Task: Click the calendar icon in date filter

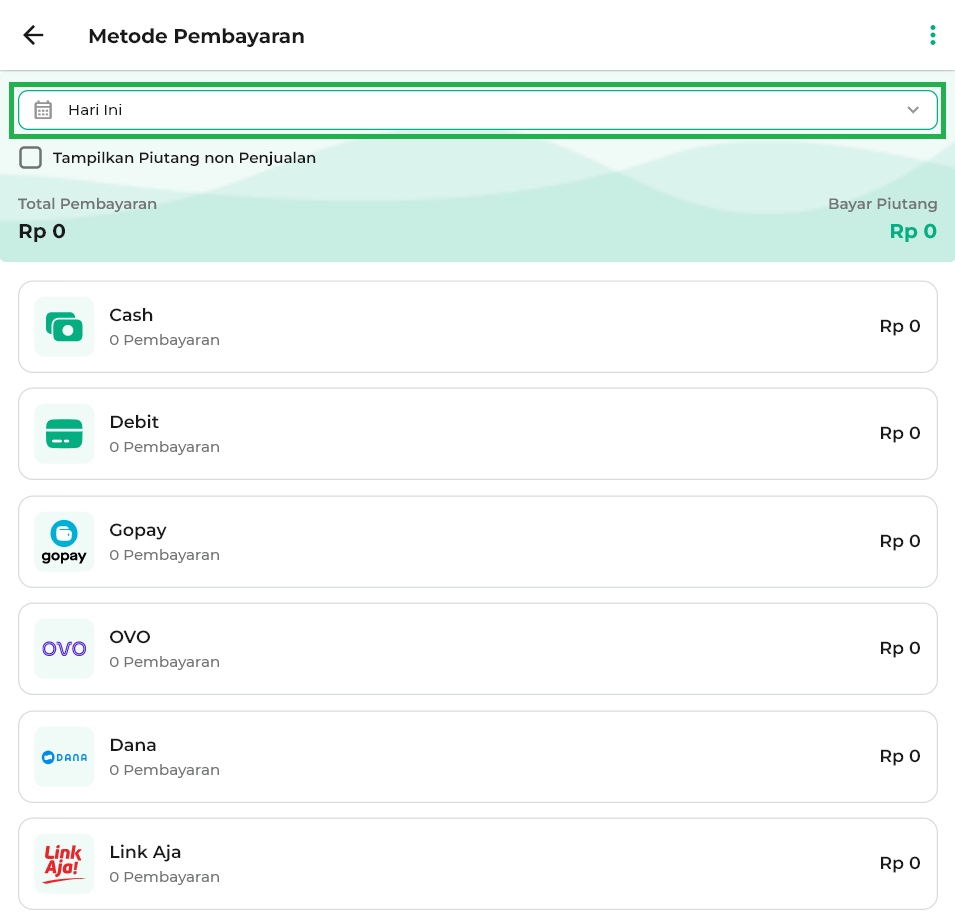Action: (x=43, y=110)
